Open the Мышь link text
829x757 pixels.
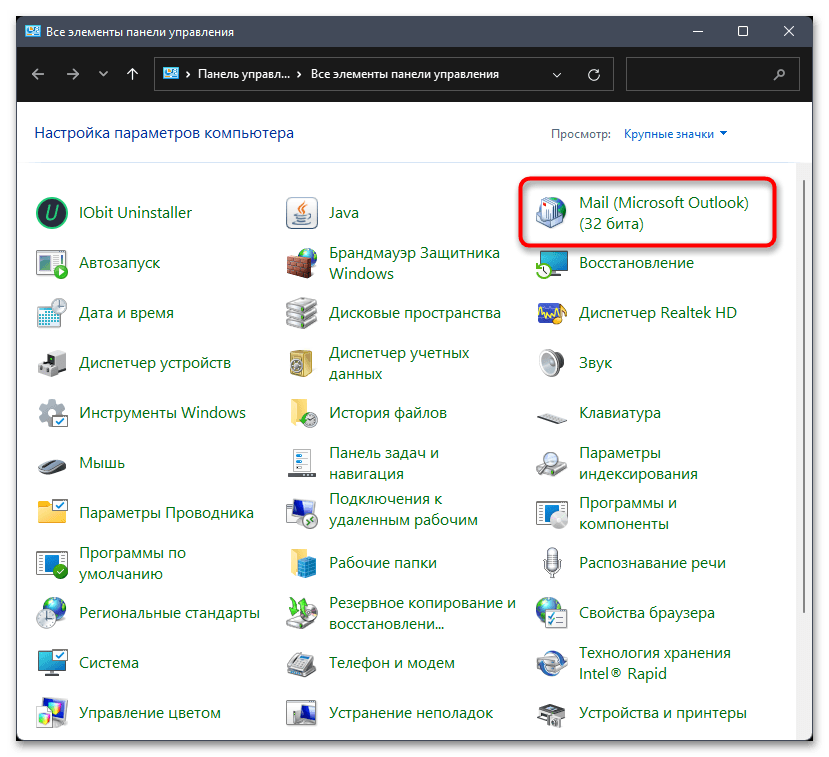pyautogui.click(x=102, y=463)
